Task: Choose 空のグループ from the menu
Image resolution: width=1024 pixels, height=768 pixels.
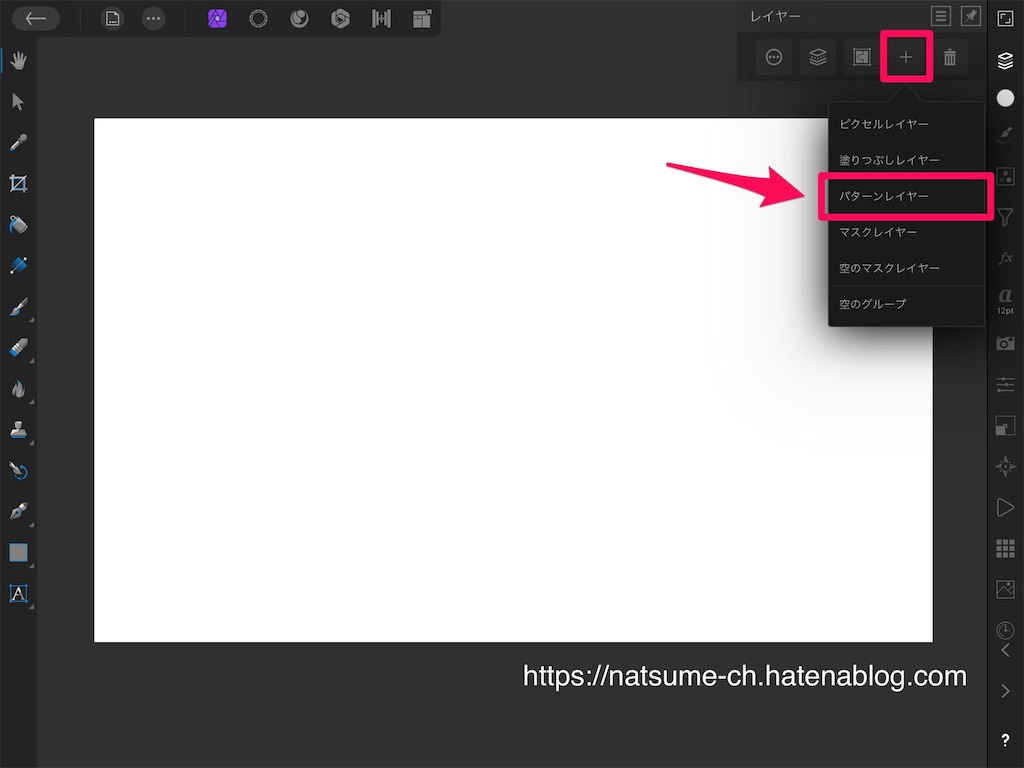Action: [x=906, y=304]
